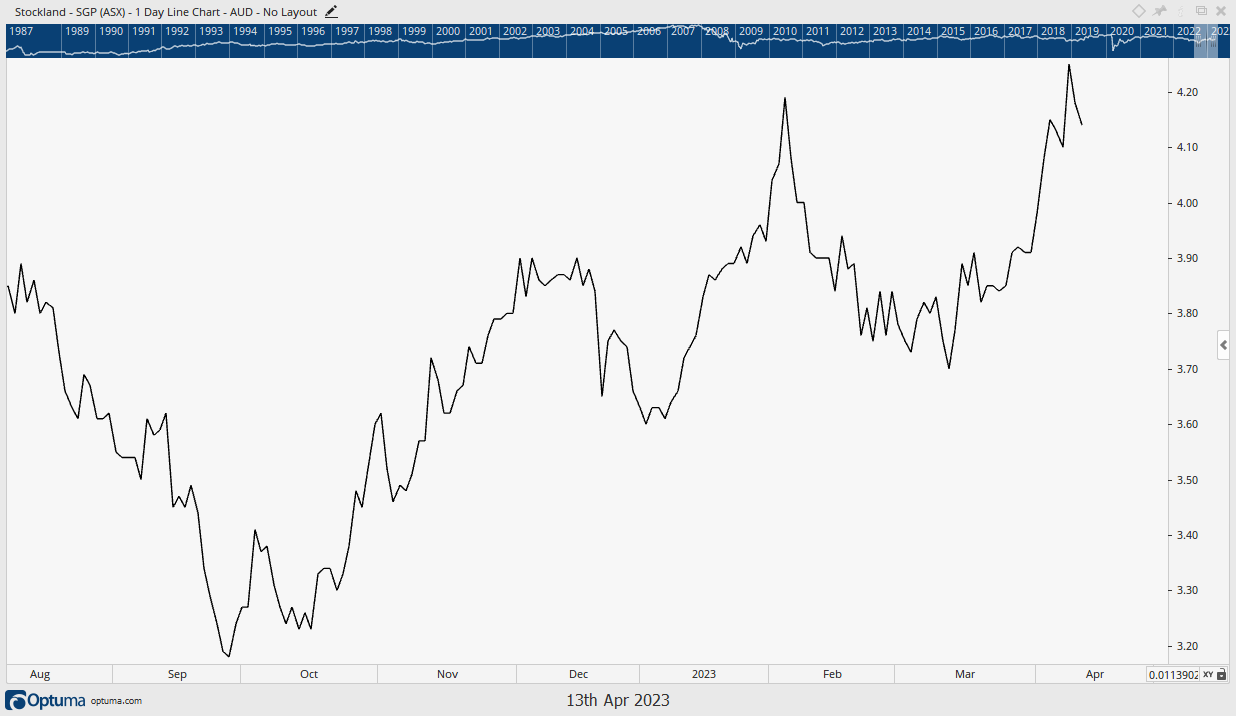Screen dimensions: 1236x716
Task: Select year 1995 in the history strip
Action: 280,31
